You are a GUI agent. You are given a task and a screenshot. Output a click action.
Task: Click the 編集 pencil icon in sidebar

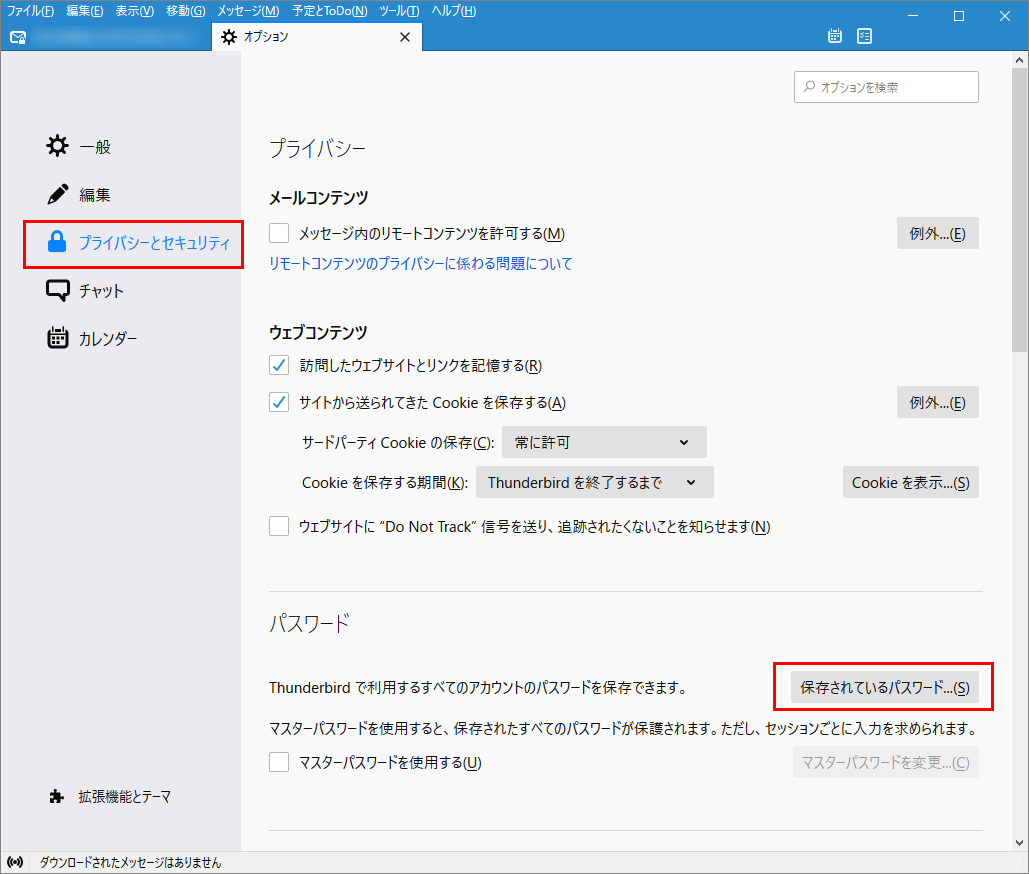pos(57,194)
